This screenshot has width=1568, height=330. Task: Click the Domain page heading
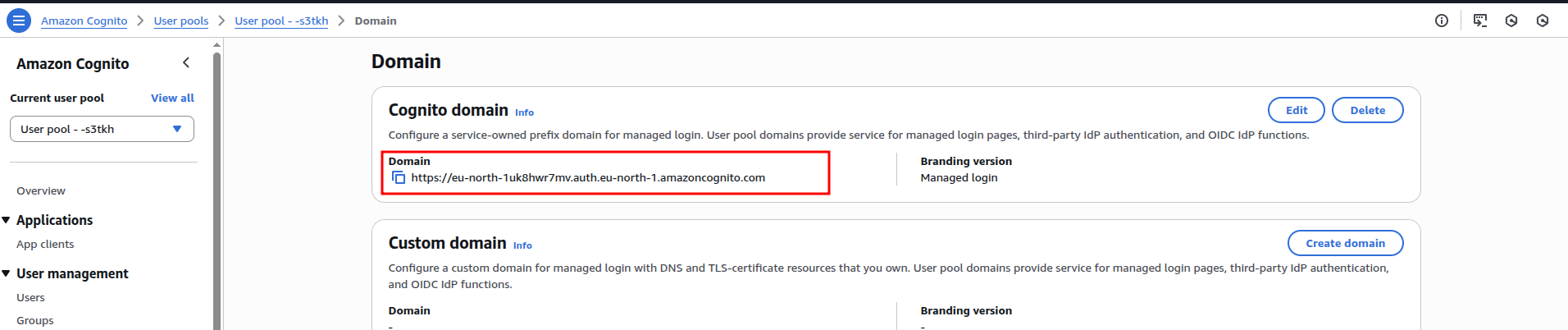point(406,62)
